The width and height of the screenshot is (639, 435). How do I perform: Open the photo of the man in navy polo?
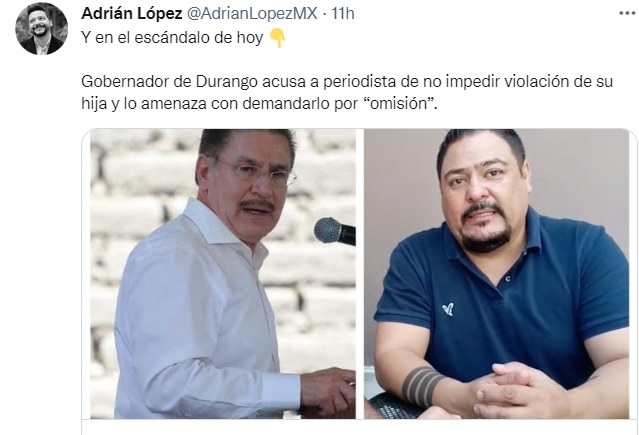point(496,274)
